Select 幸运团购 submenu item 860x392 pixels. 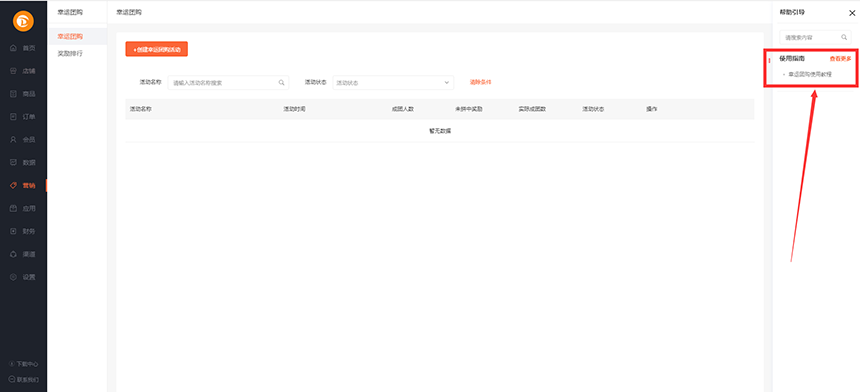pyautogui.click(x=77, y=36)
